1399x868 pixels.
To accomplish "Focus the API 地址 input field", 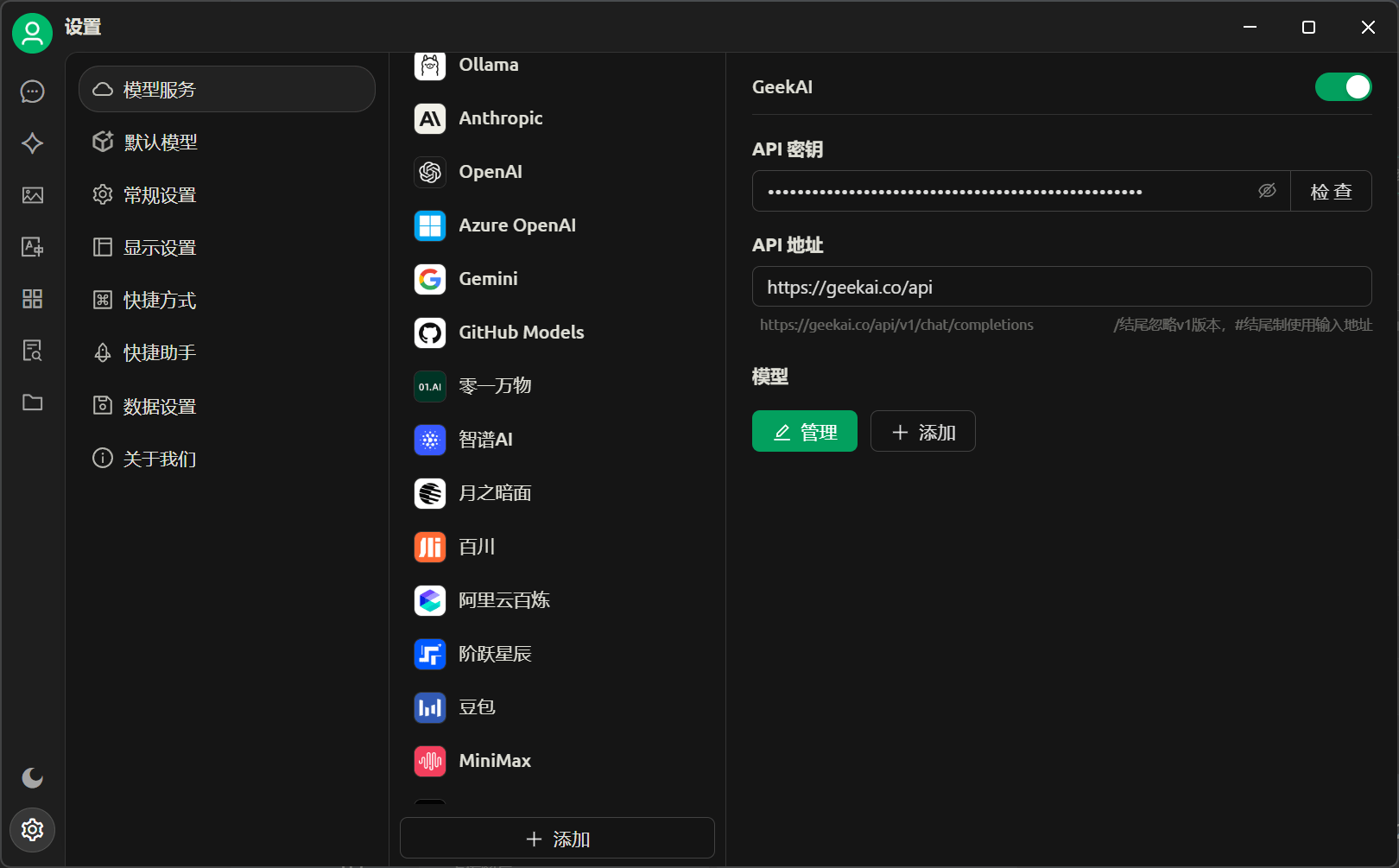I will [1061, 287].
